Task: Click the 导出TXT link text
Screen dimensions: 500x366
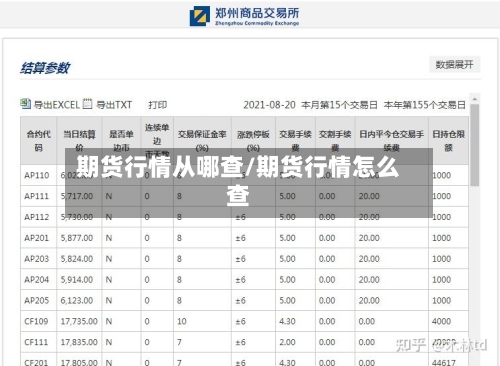Action: [x=114, y=105]
